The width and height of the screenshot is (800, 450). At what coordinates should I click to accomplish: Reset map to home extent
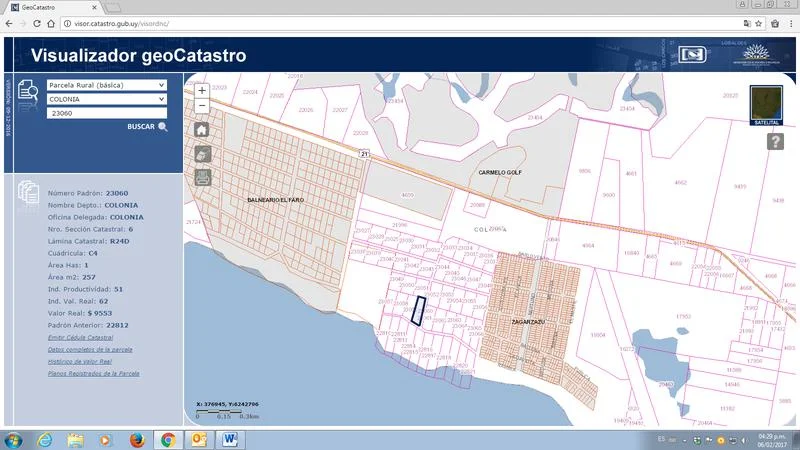[202, 130]
